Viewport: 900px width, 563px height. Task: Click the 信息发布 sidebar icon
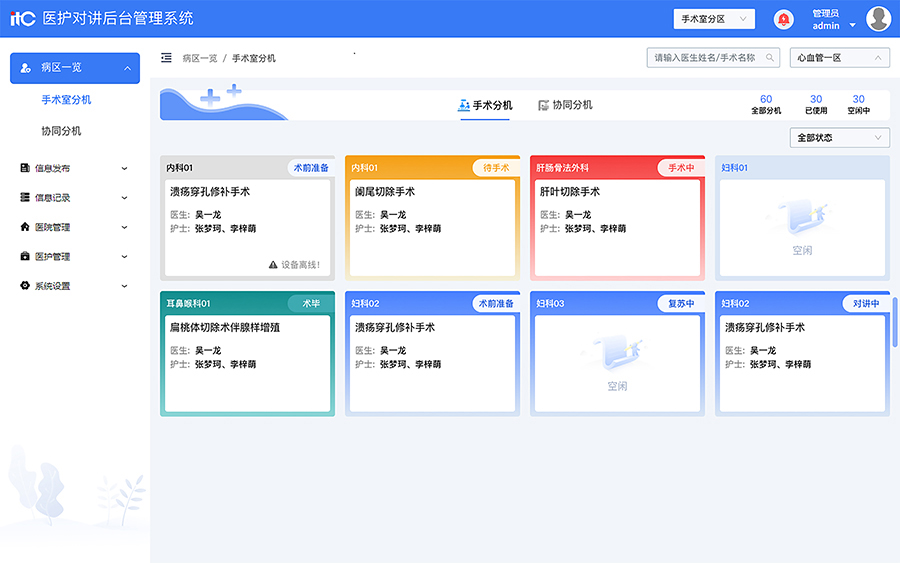(25, 168)
